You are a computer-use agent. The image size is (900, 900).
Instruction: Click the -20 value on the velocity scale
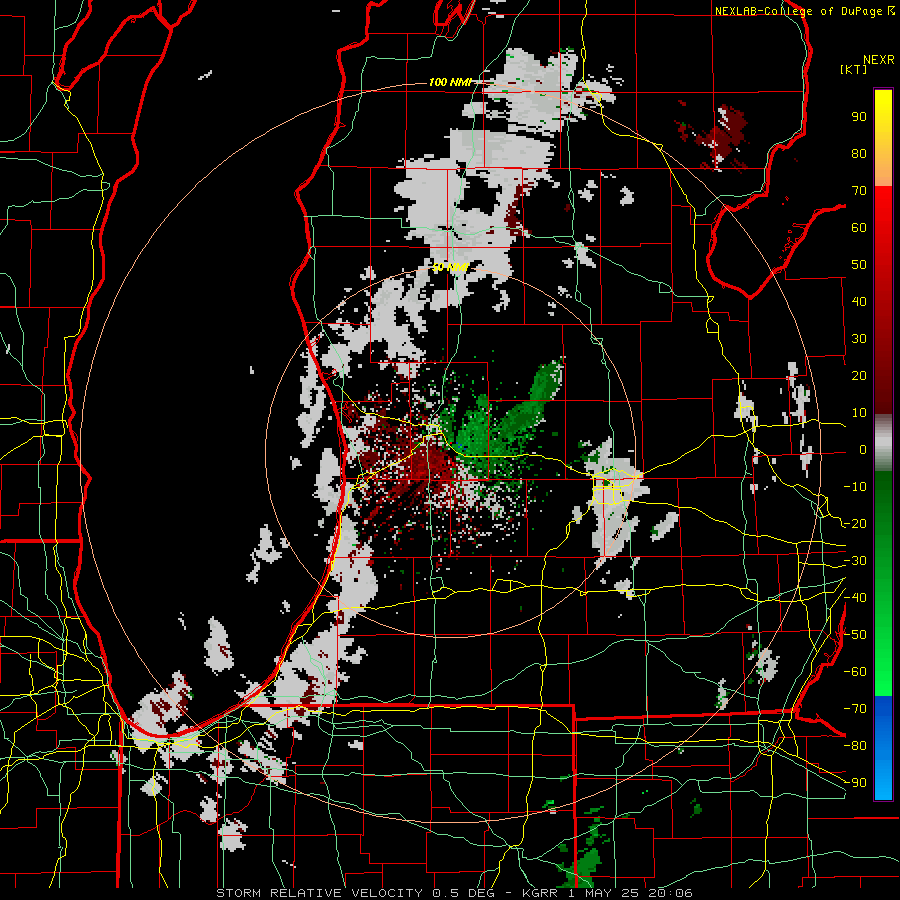pos(855,523)
